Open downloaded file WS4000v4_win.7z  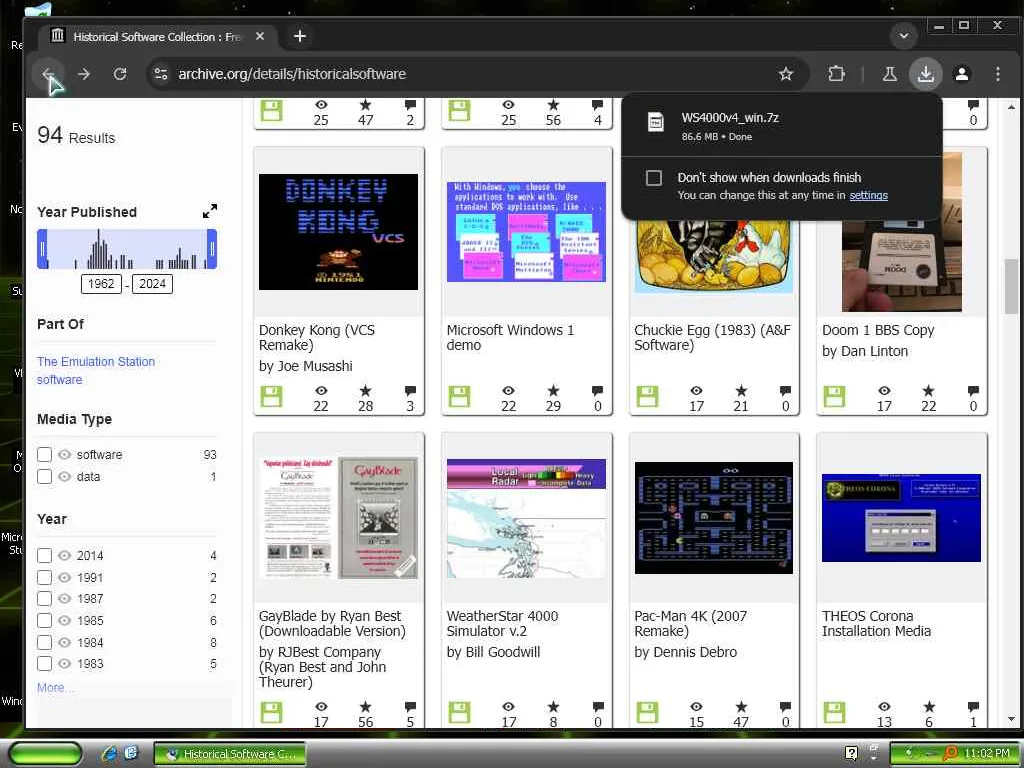(730, 118)
